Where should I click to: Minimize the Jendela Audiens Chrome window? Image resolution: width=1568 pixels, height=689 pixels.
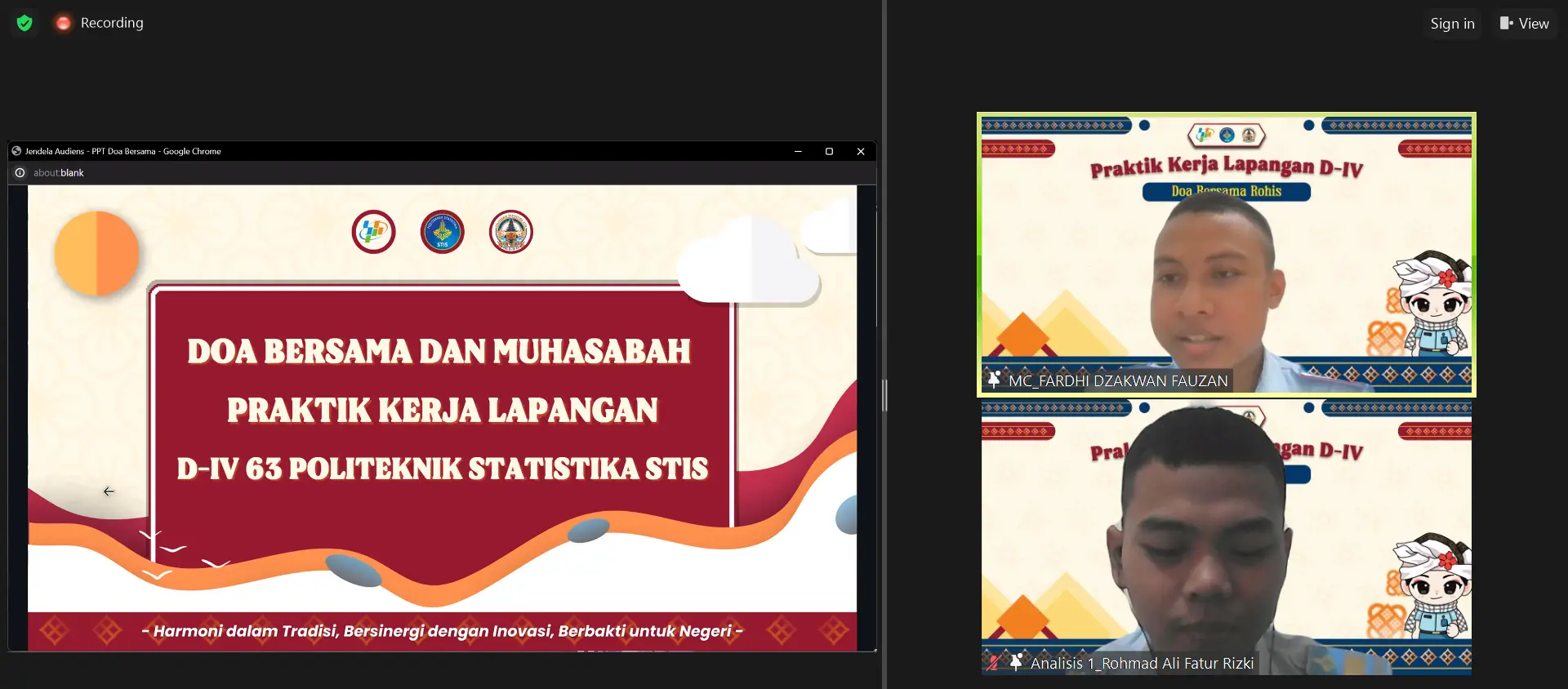click(x=798, y=152)
